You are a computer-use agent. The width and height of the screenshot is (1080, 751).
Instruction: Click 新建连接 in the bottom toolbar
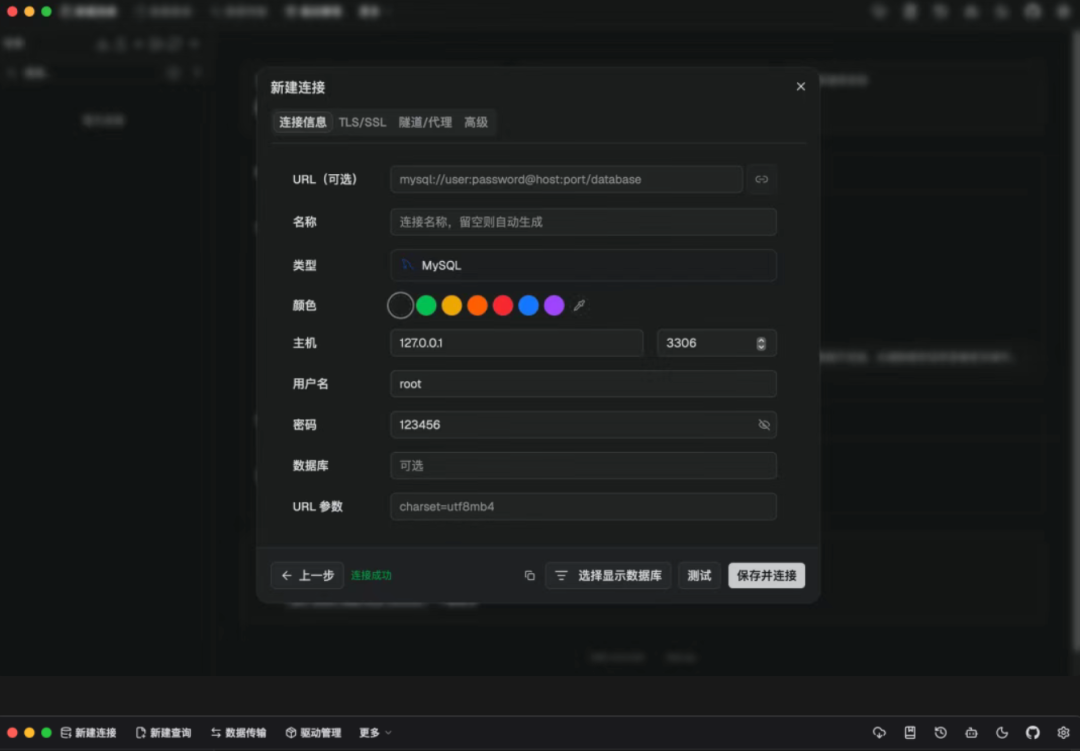(89, 732)
